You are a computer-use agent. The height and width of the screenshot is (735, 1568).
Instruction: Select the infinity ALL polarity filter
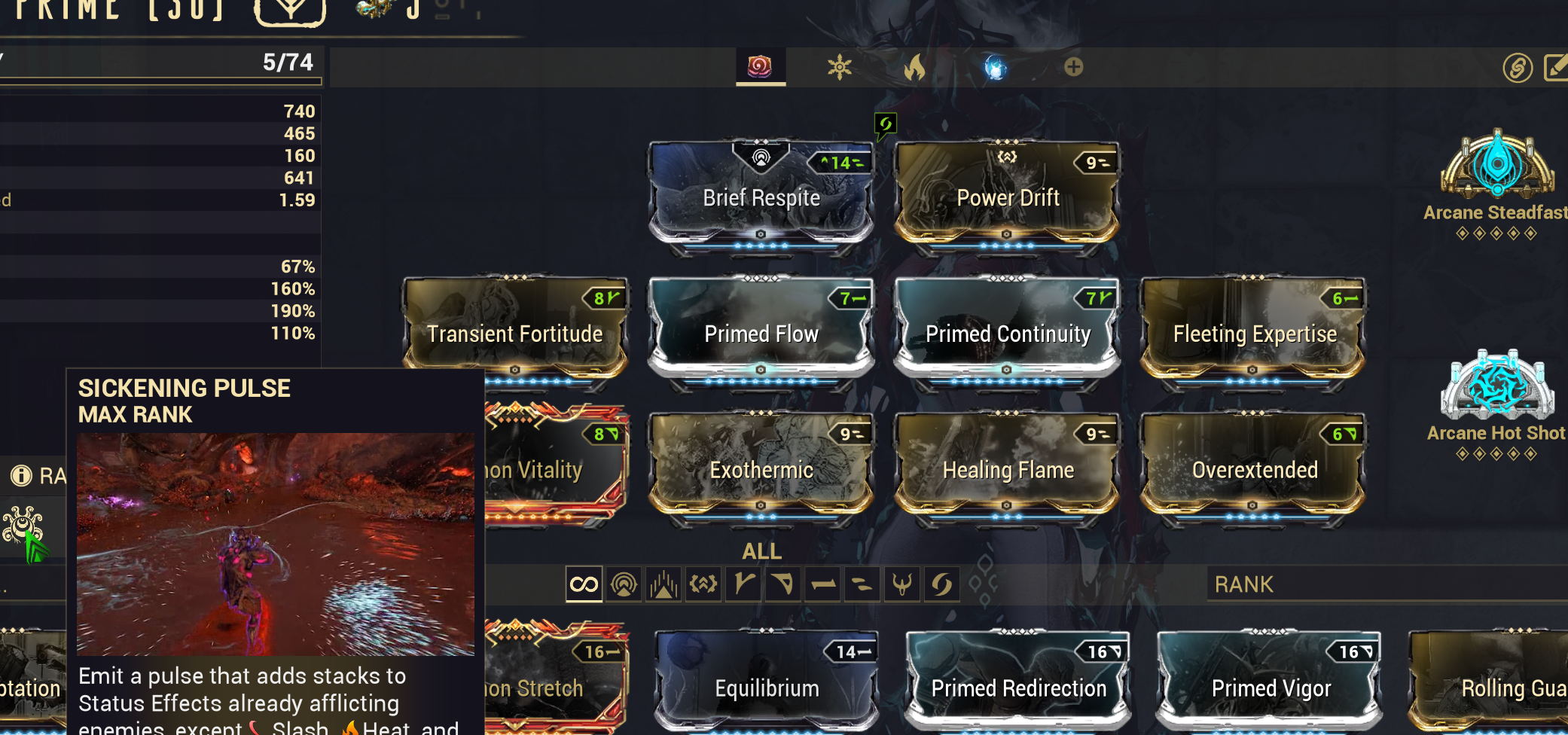click(584, 584)
